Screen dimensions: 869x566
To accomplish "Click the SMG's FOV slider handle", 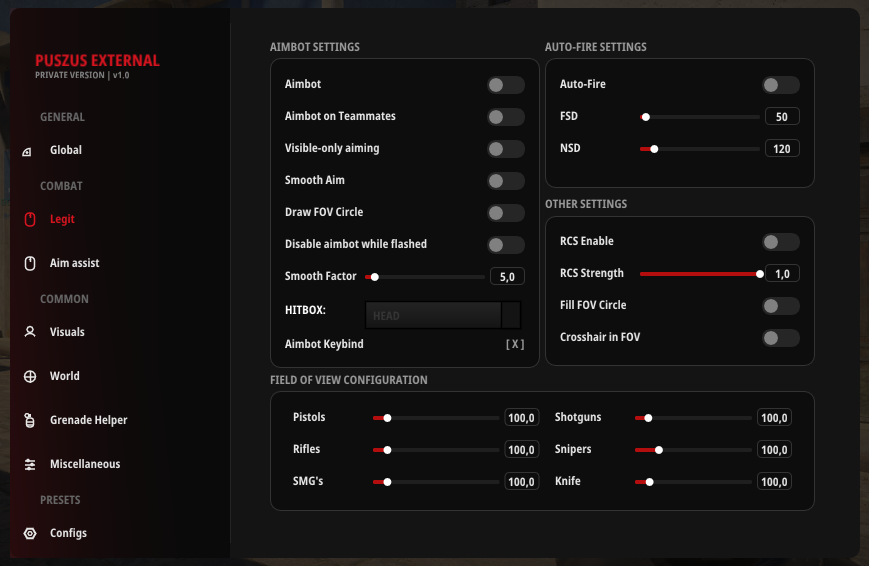I will [387, 482].
